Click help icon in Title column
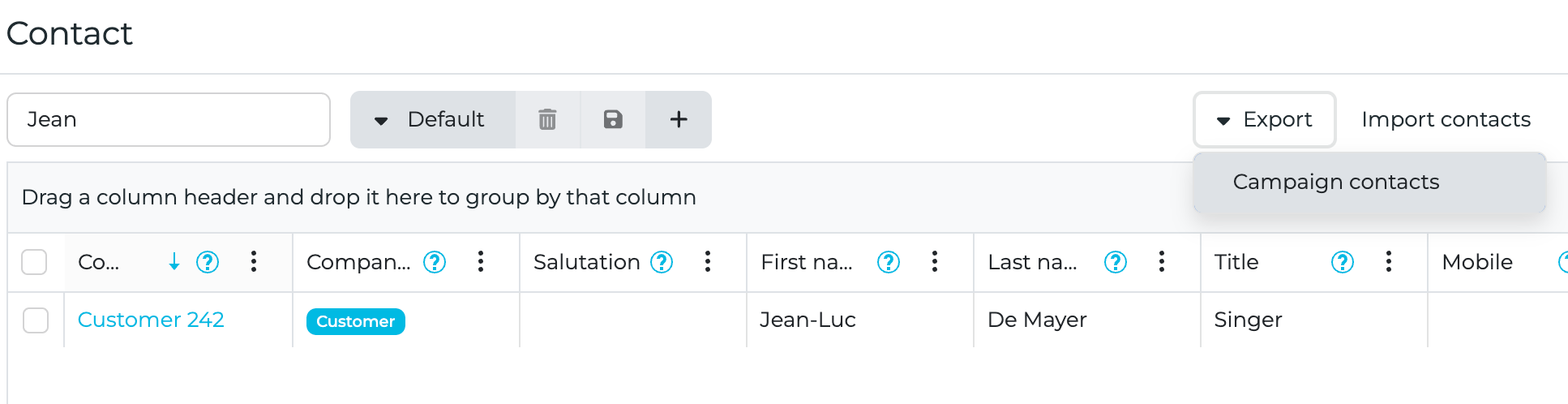 point(1343,262)
